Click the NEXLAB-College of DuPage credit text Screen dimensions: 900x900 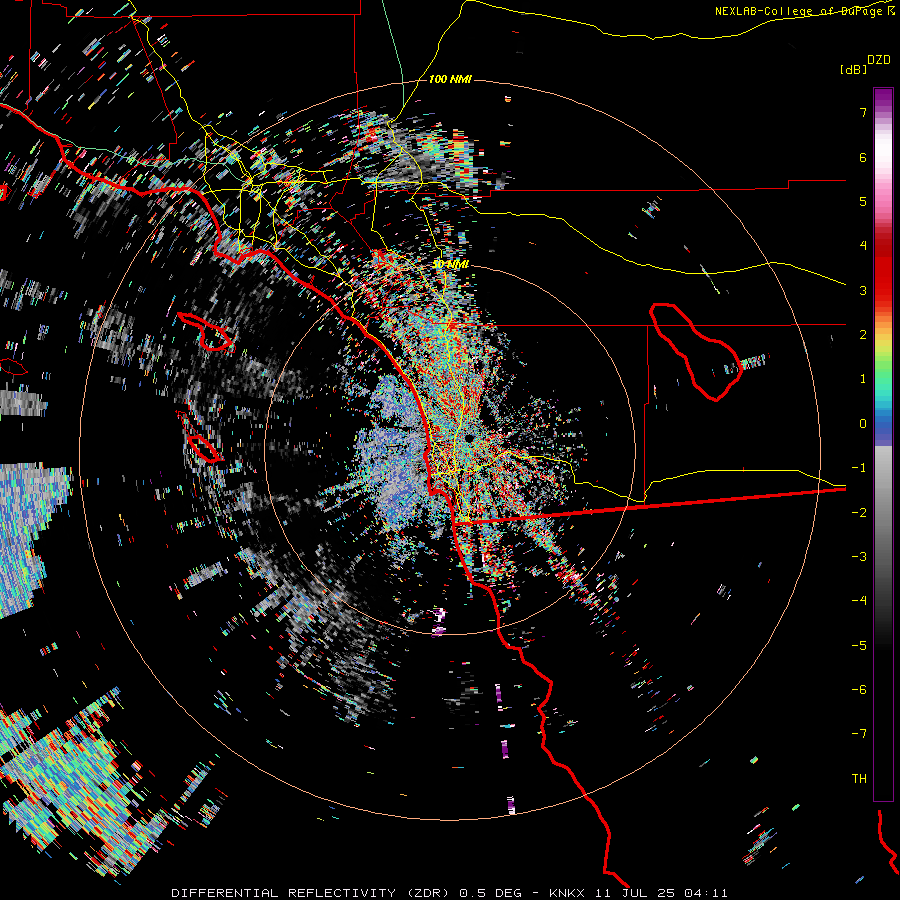pyautogui.click(x=805, y=11)
